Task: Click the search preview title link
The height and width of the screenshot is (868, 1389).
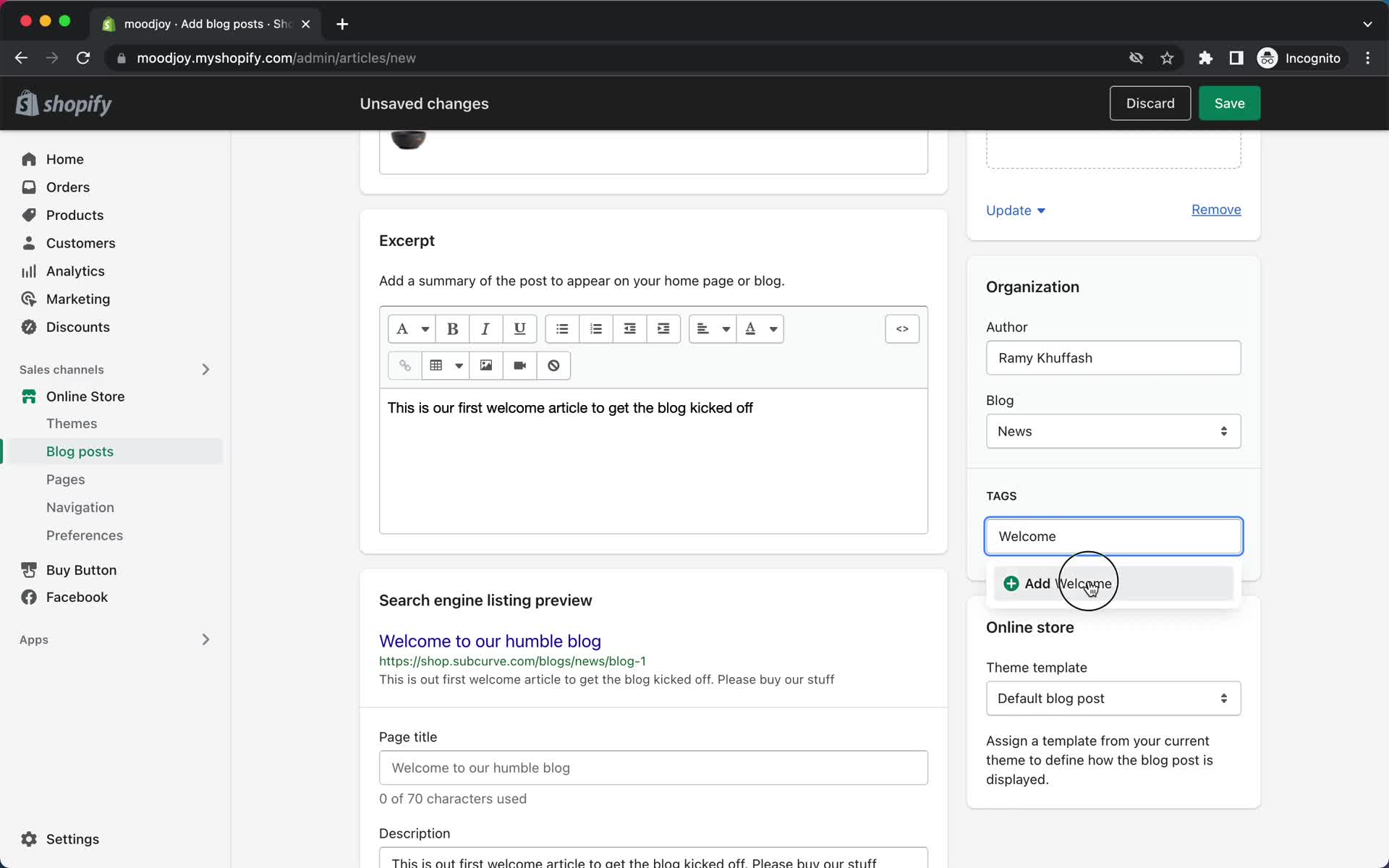Action: 490,642
